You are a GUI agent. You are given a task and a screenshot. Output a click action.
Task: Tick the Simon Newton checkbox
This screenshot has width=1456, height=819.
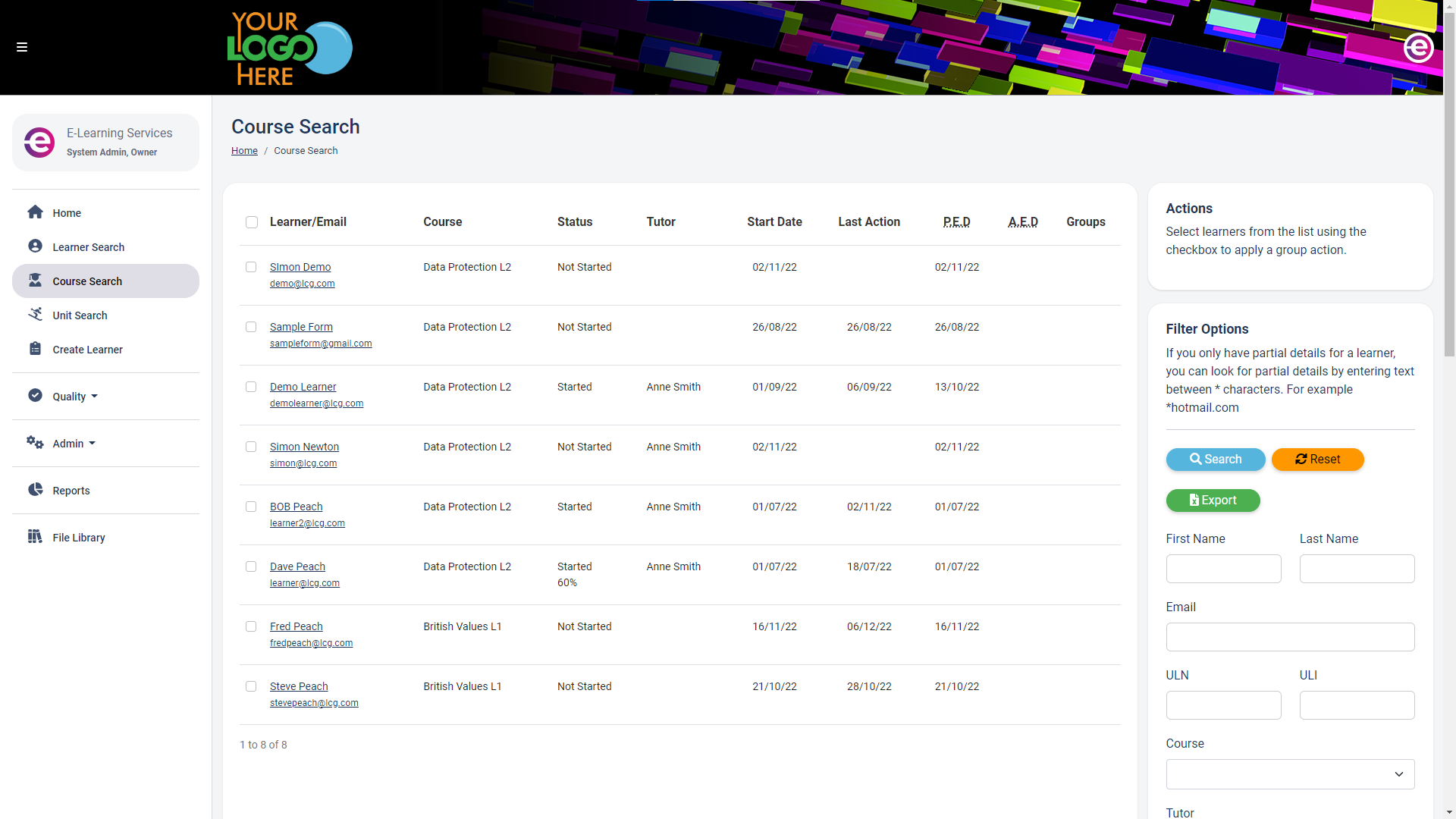click(x=251, y=447)
